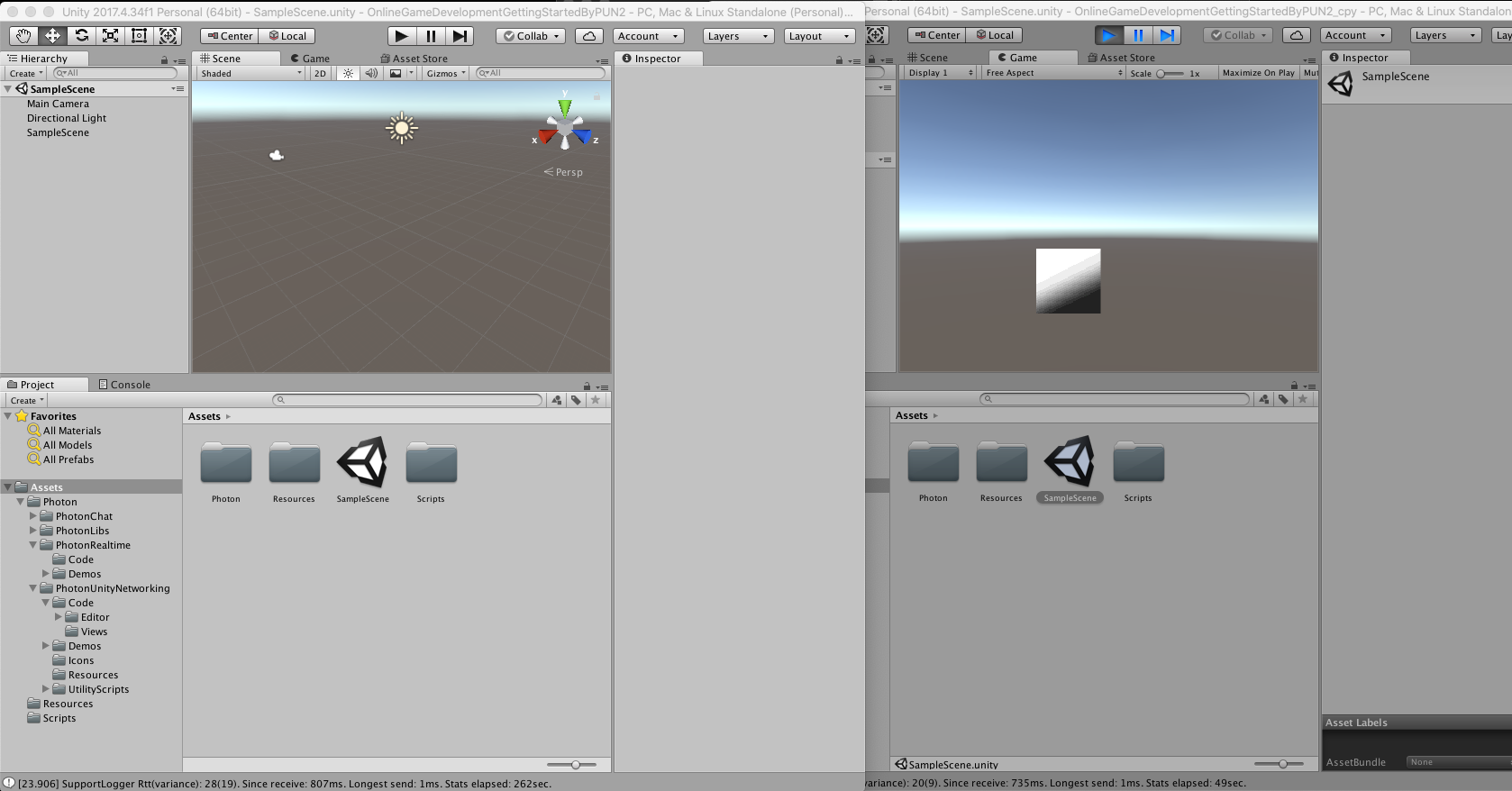This screenshot has height=791, width=1512.
Task: Open Layers dropdown in left window
Action: (738, 36)
